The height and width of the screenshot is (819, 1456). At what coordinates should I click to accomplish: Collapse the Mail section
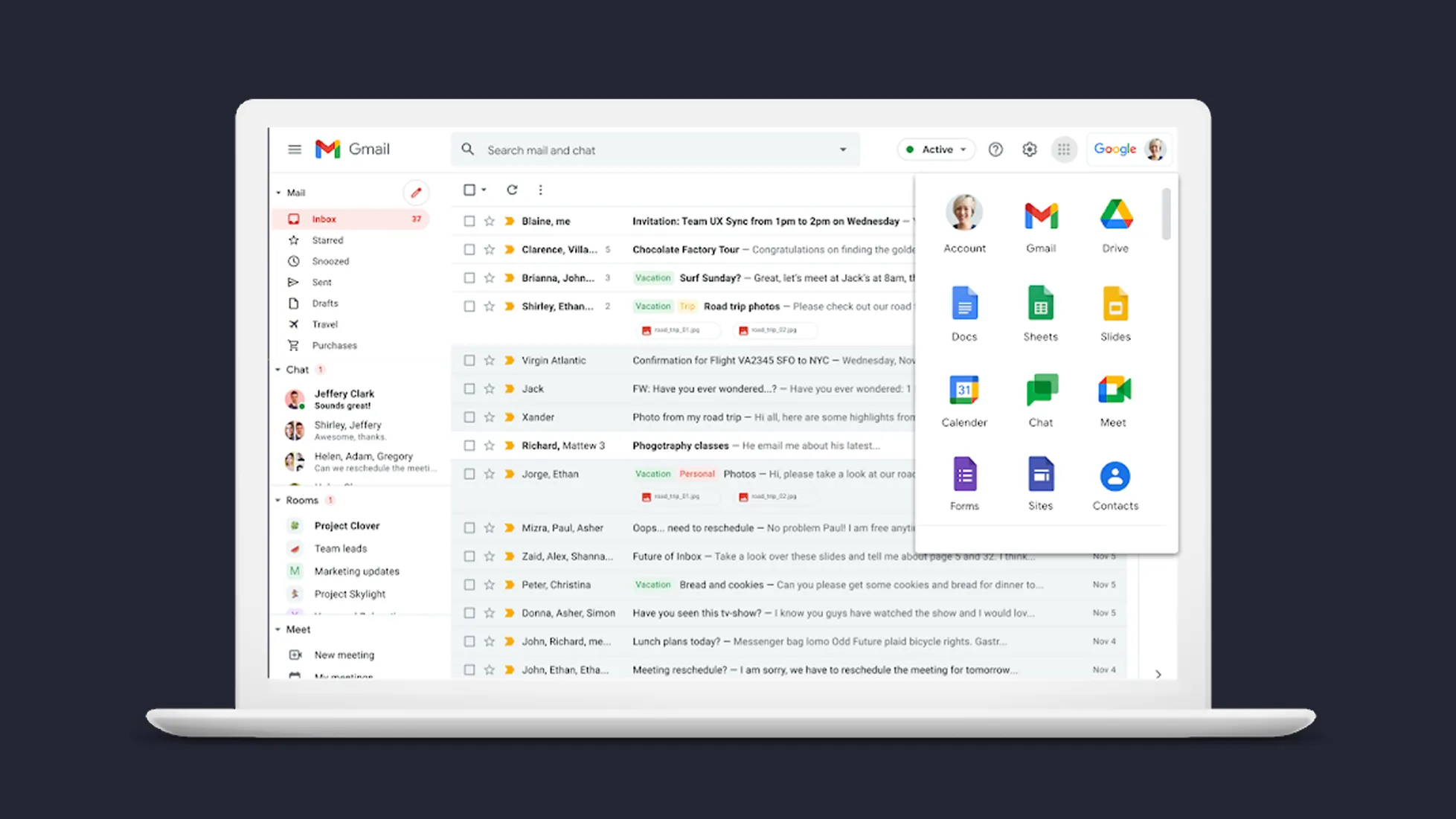pos(278,193)
